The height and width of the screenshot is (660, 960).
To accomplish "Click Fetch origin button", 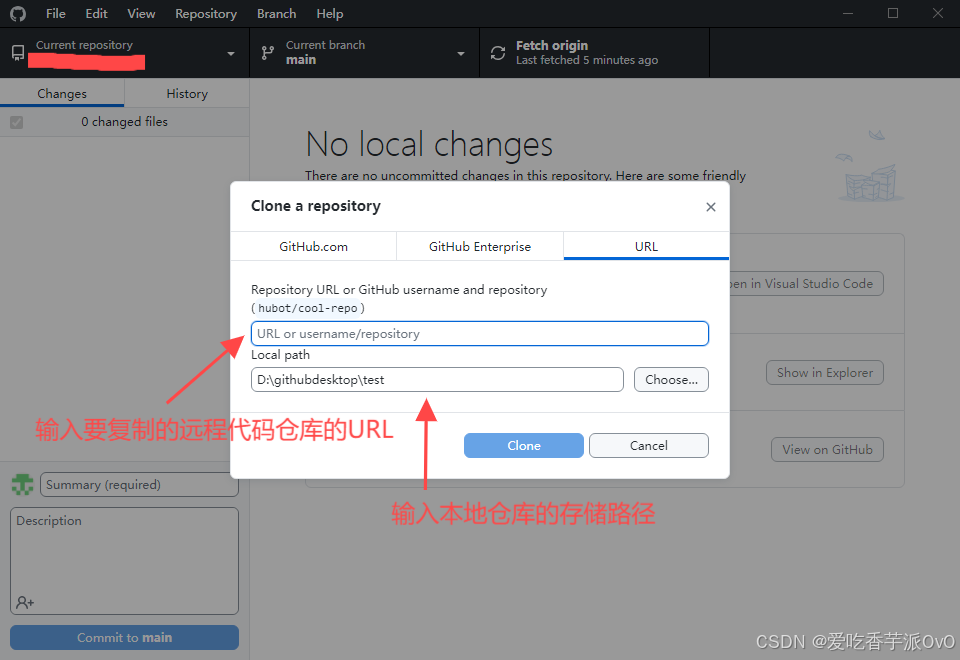I will [x=594, y=53].
